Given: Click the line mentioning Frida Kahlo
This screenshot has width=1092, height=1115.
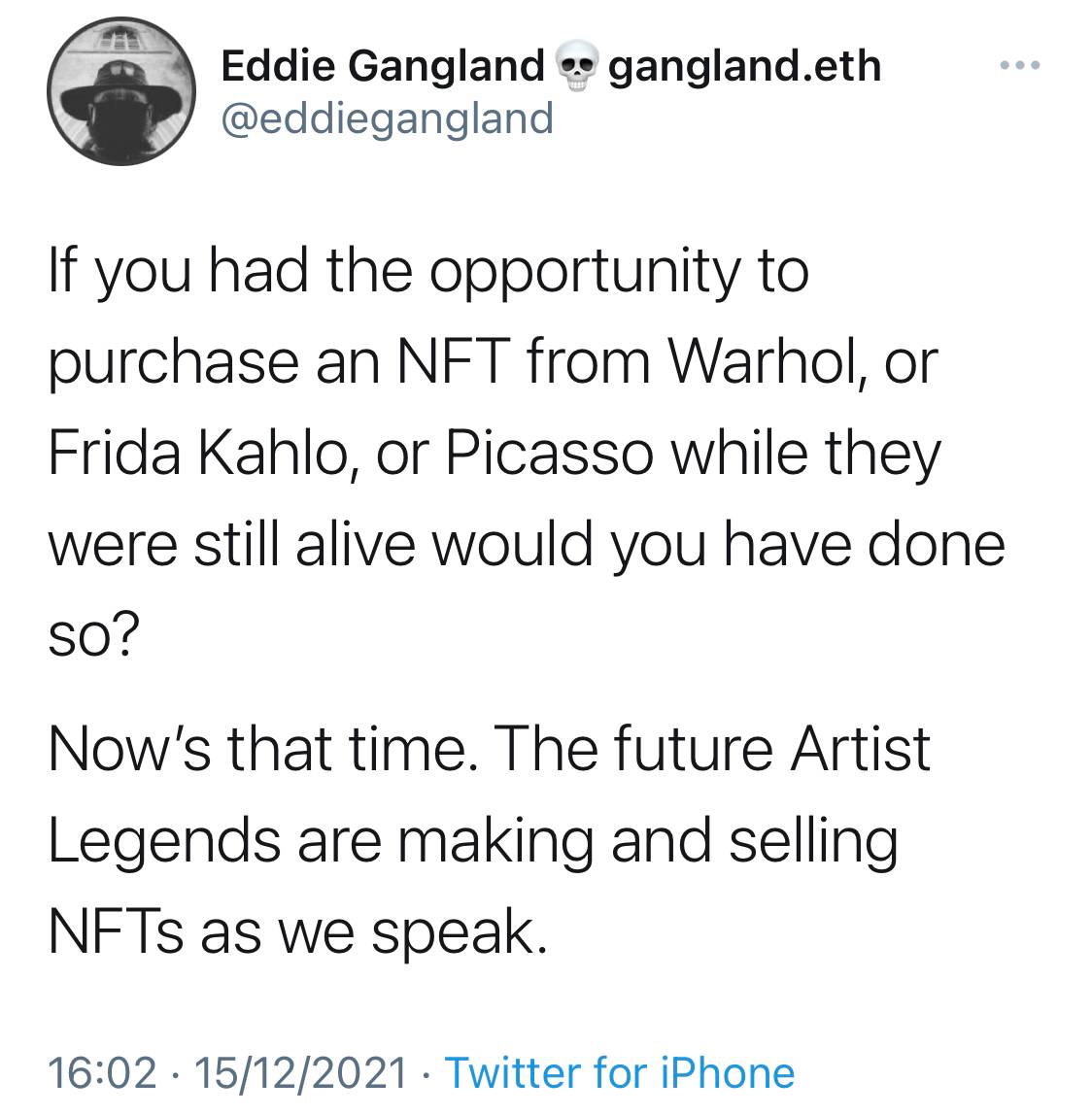Looking at the screenshot, I should point(495,454).
